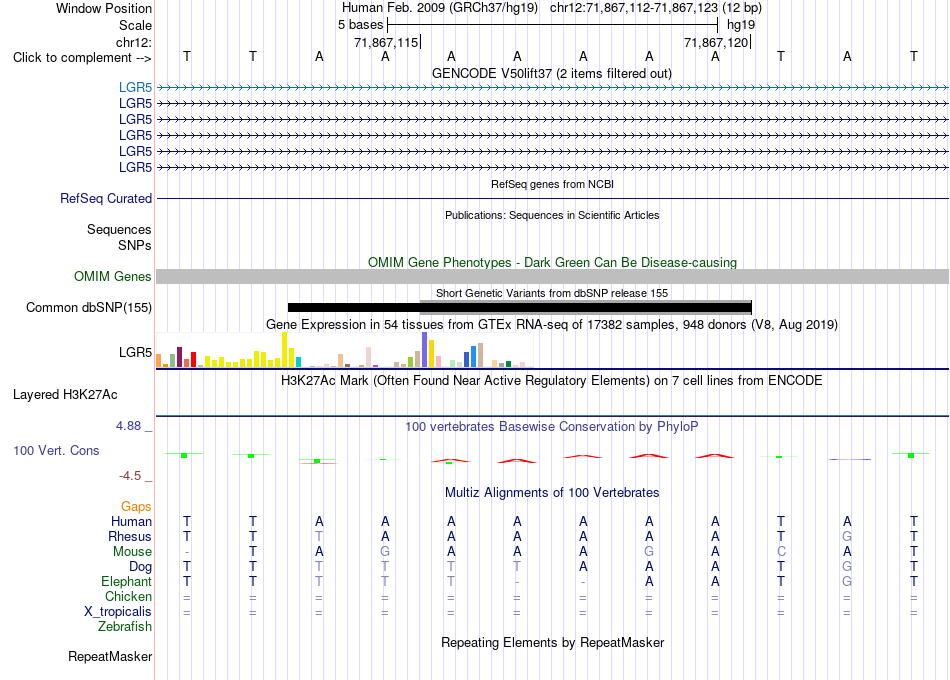The image size is (950, 680).
Task: Click the GTEx Gene Expression track title
Action: 552,324
